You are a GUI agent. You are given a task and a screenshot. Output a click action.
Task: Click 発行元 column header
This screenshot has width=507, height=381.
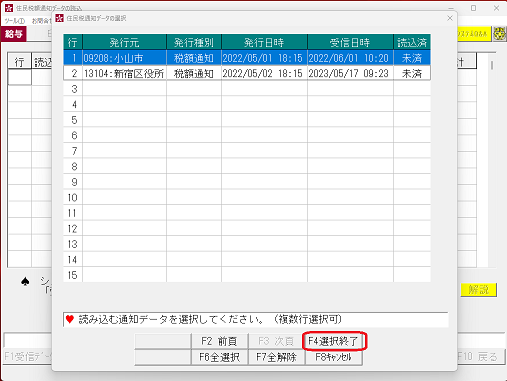(124, 42)
